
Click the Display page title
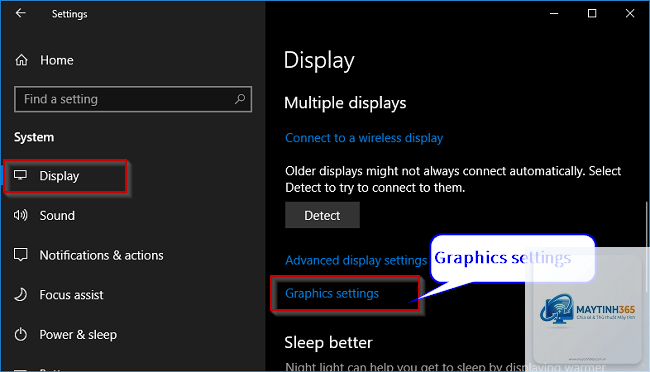coord(319,61)
